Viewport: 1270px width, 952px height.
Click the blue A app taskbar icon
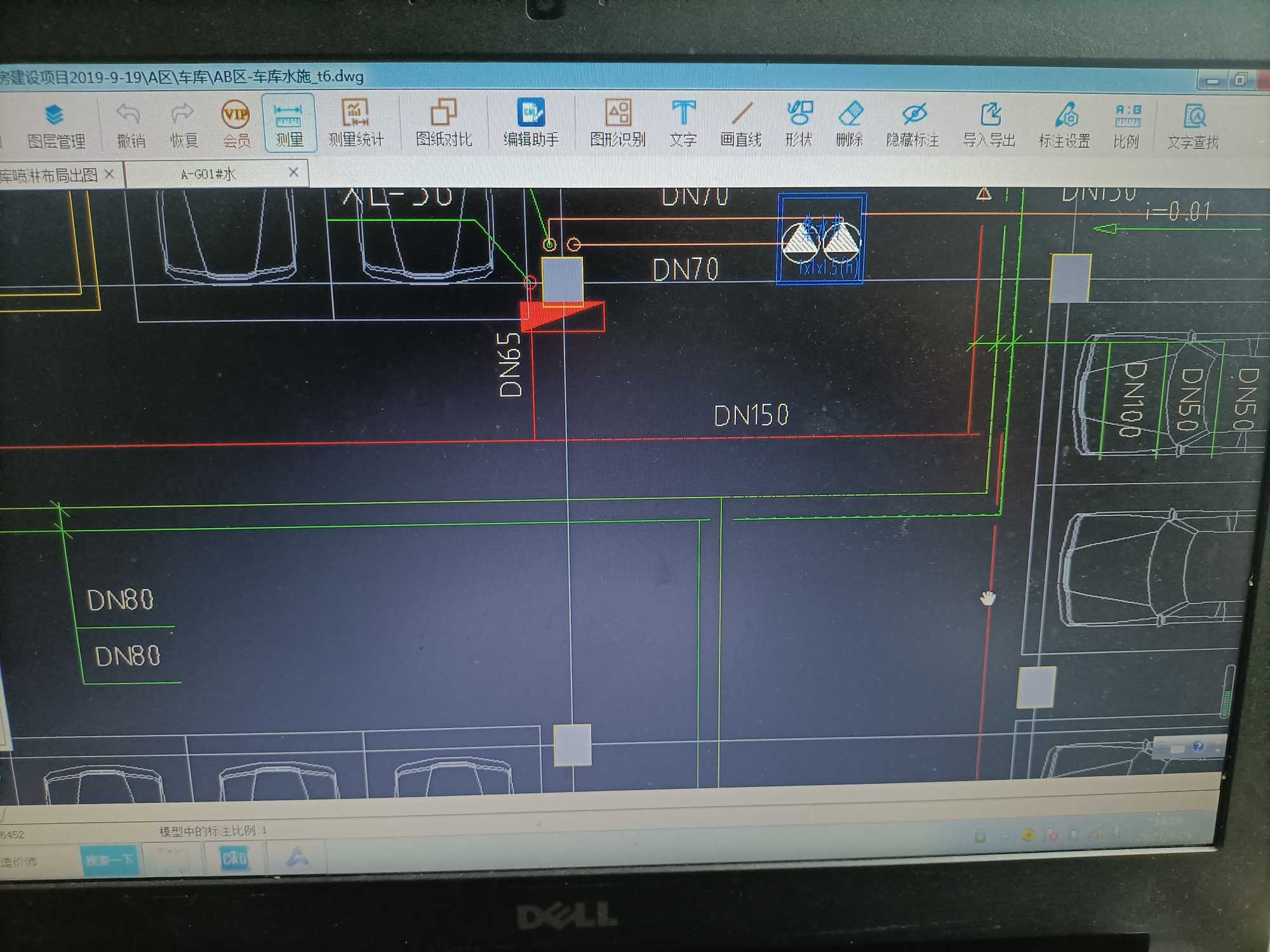[297, 857]
